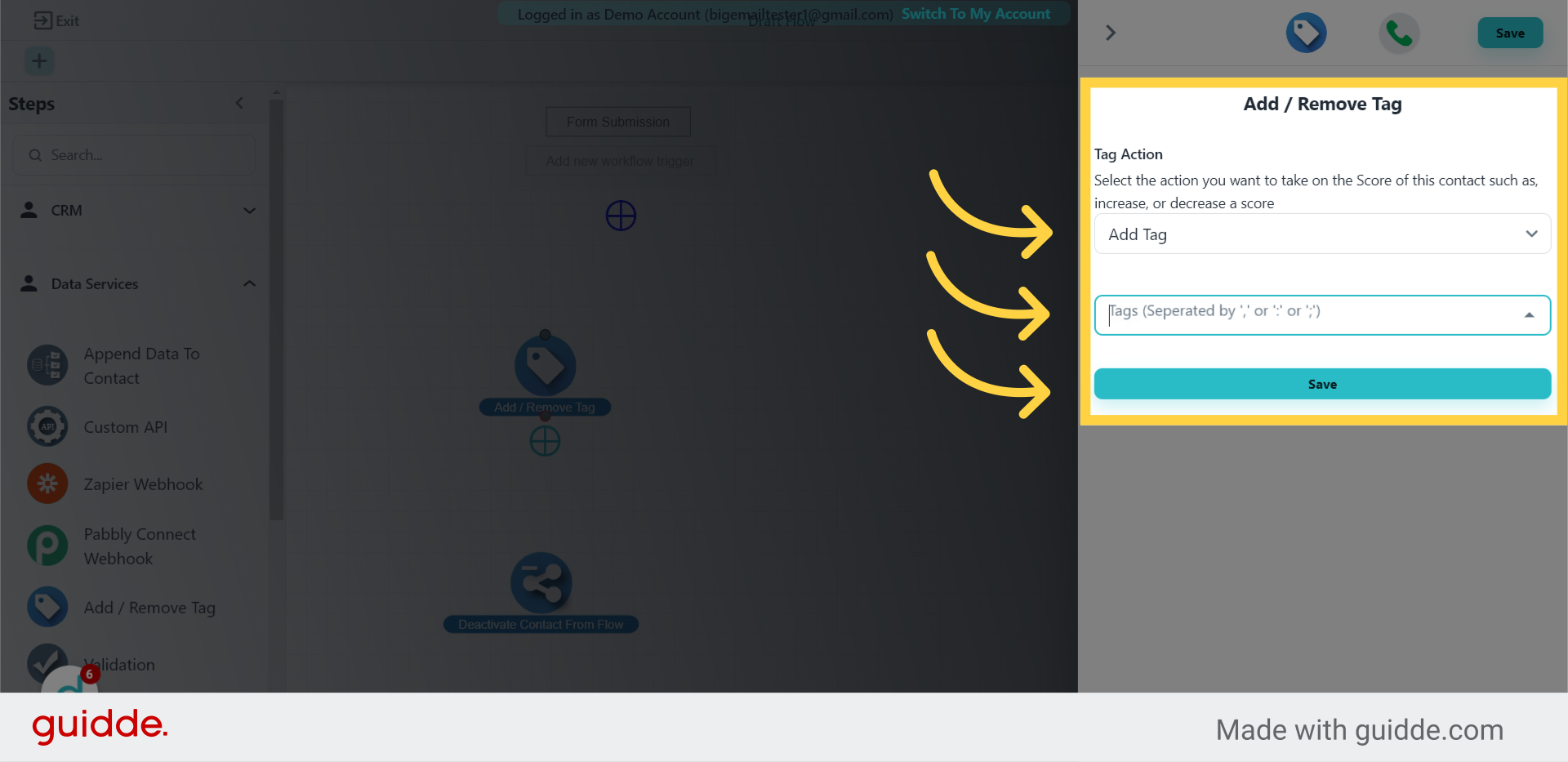Click the Add / Remove Tag sidebar label
The height and width of the screenshot is (762, 1568).
click(x=149, y=608)
